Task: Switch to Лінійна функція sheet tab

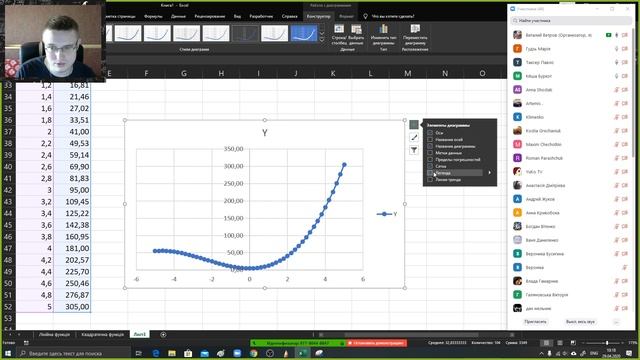Action: coord(54,335)
